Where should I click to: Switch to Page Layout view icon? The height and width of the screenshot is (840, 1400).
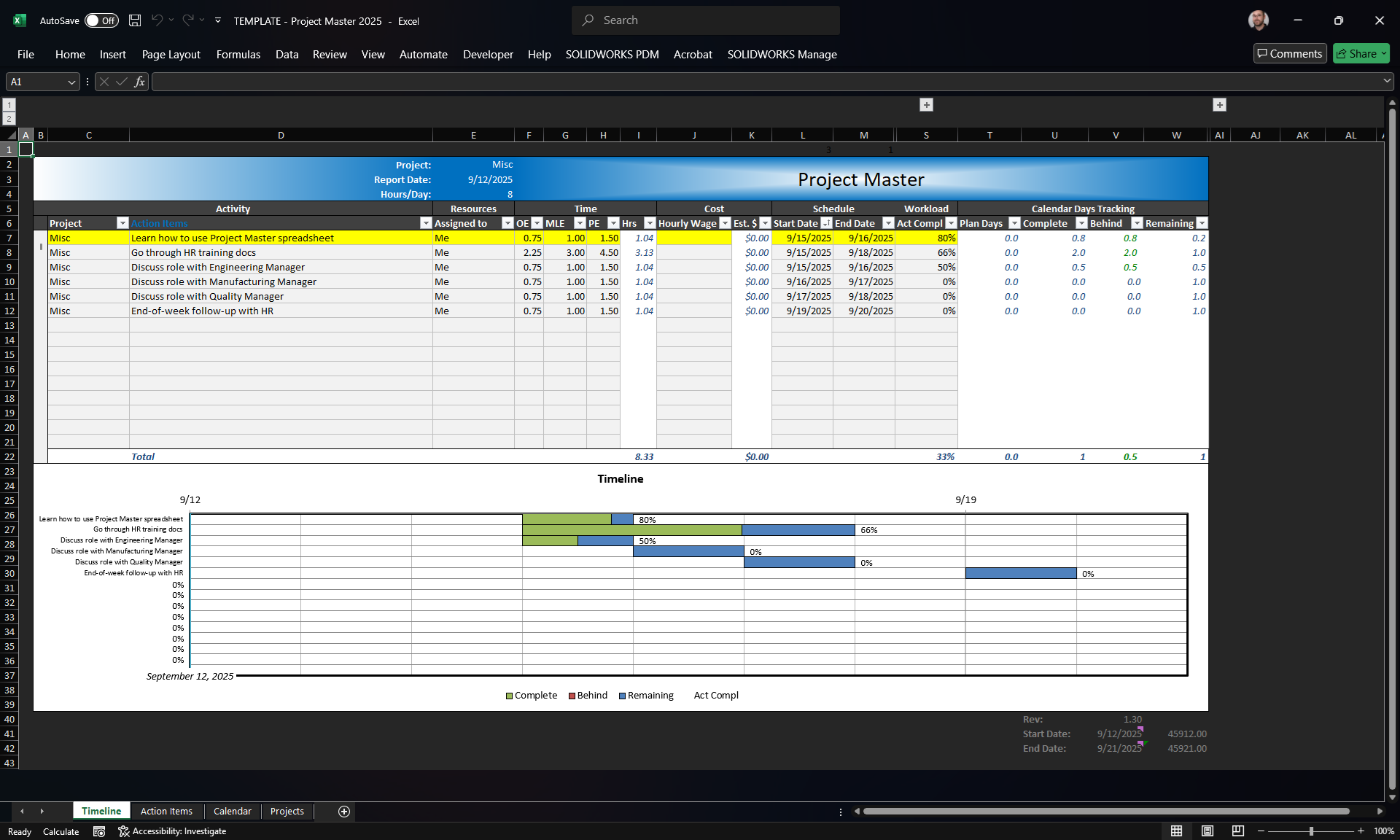[1207, 831]
